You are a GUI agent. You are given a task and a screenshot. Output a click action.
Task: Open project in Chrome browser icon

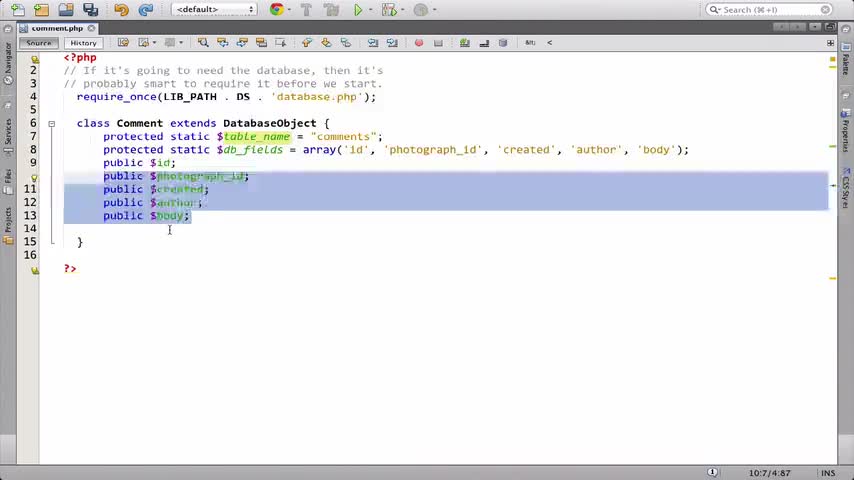(277, 9)
